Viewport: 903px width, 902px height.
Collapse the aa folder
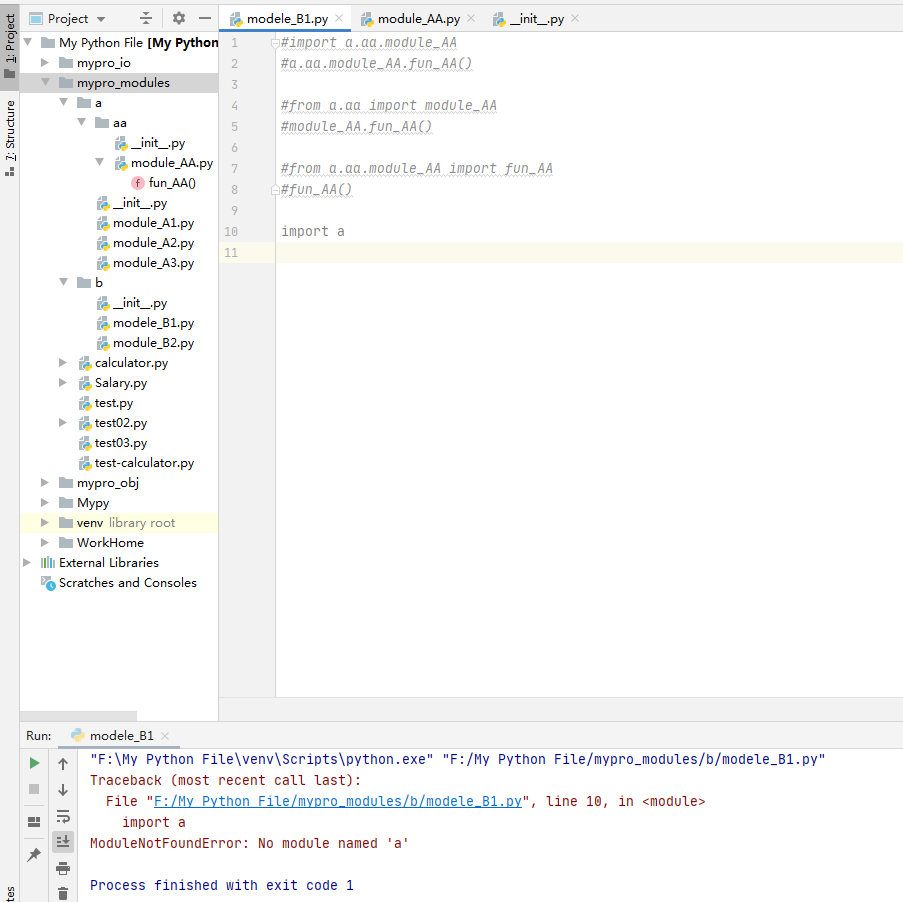click(x=82, y=122)
